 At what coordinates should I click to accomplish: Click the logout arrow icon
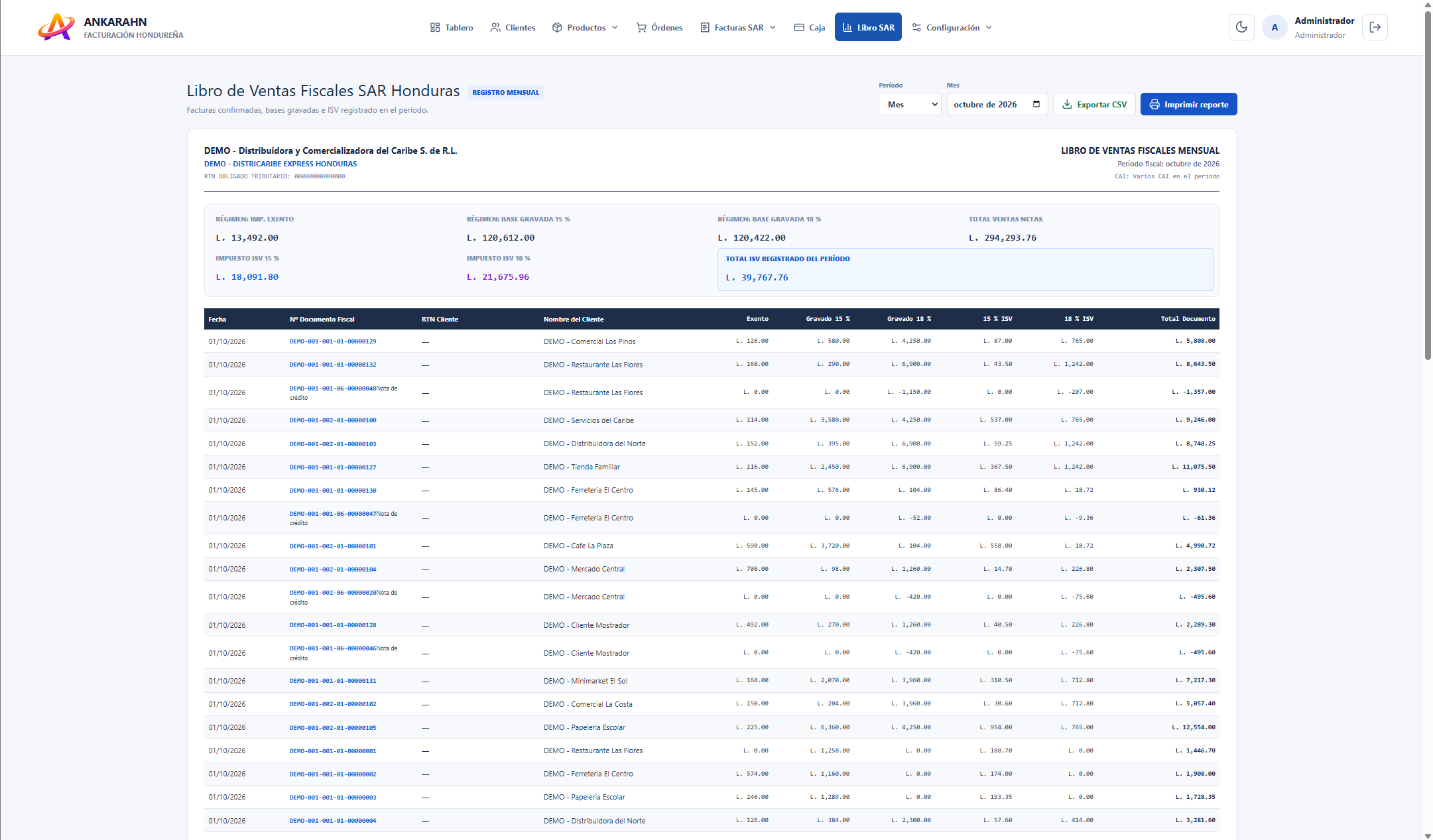pyautogui.click(x=1375, y=27)
